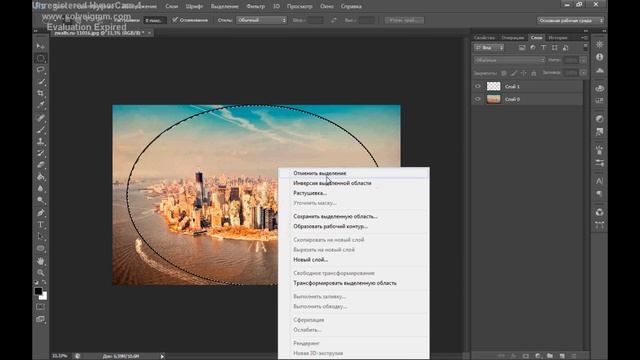Switch to the Операции tab
Screen dimensions: 640x360
[x=513, y=38]
